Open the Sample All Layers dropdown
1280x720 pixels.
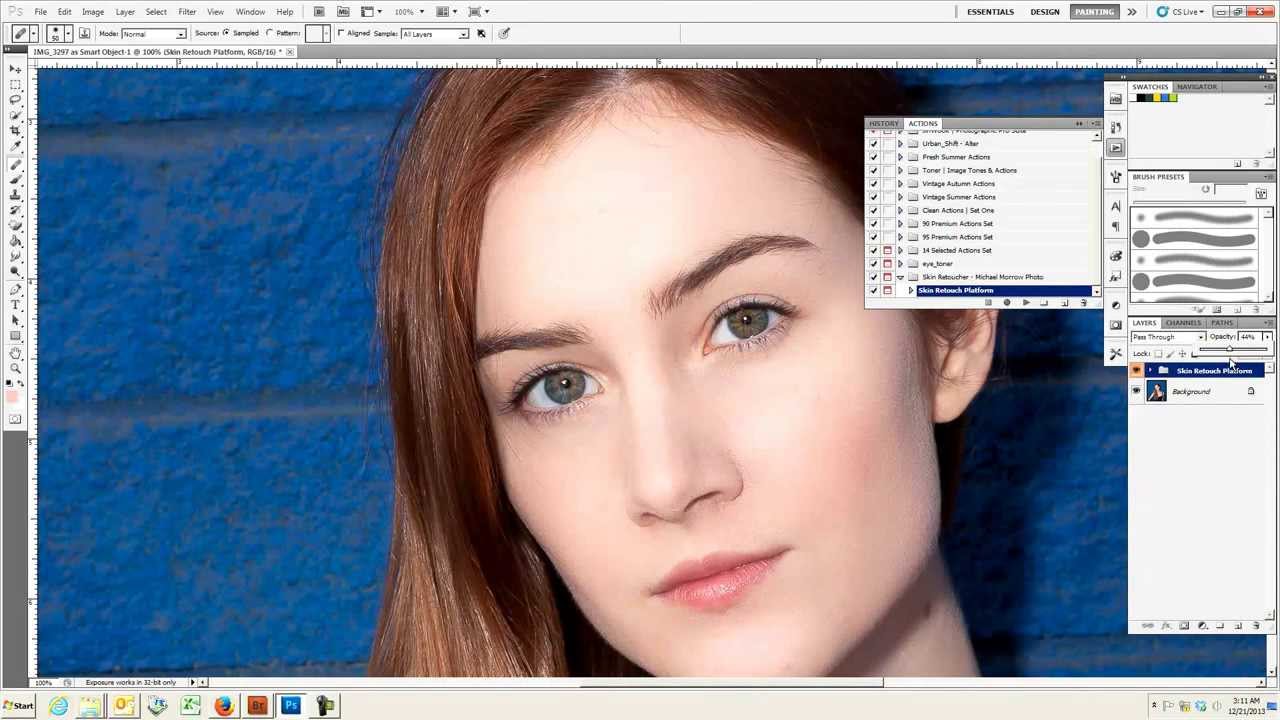click(434, 34)
